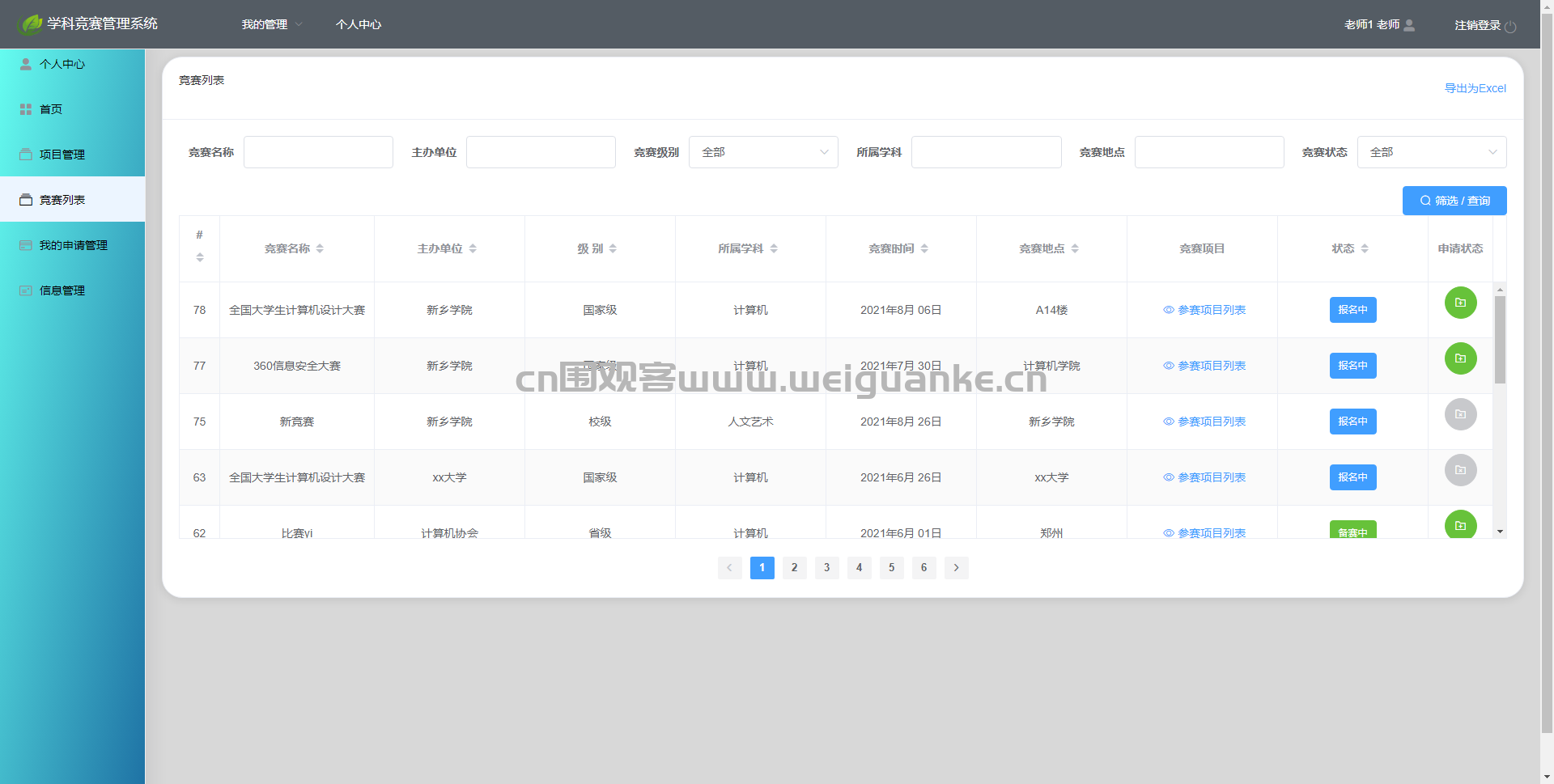Click the 校级 level cell
The height and width of the screenshot is (784, 1554).
(x=600, y=422)
